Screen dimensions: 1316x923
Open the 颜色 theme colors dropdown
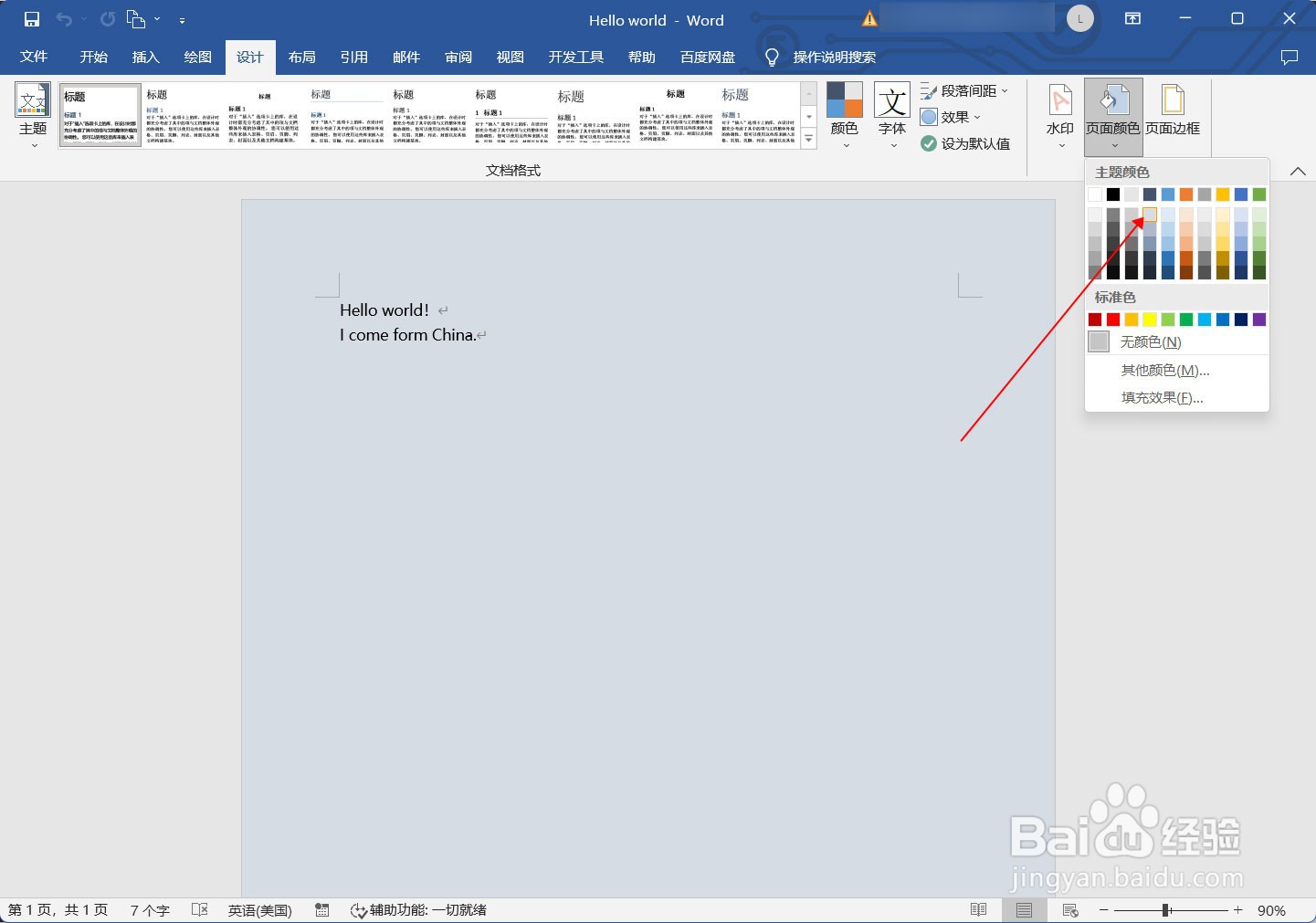(844, 117)
